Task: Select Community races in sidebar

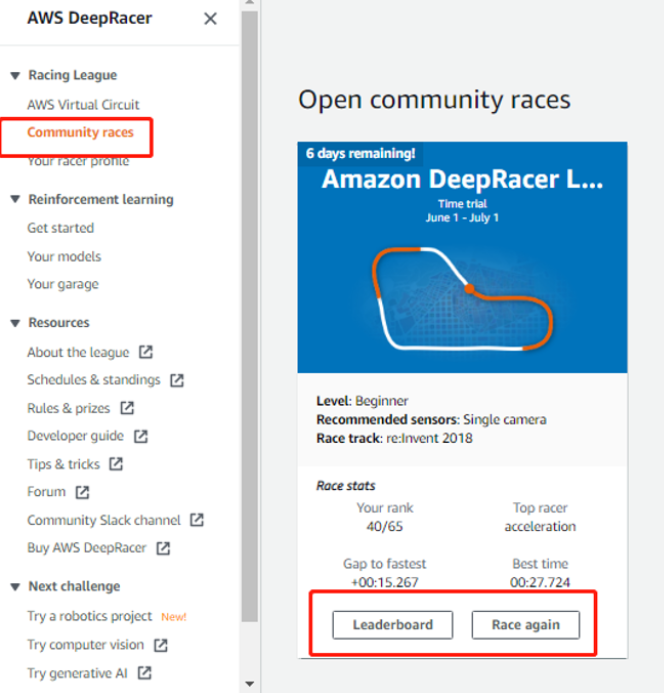Action: tap(80, 132)
